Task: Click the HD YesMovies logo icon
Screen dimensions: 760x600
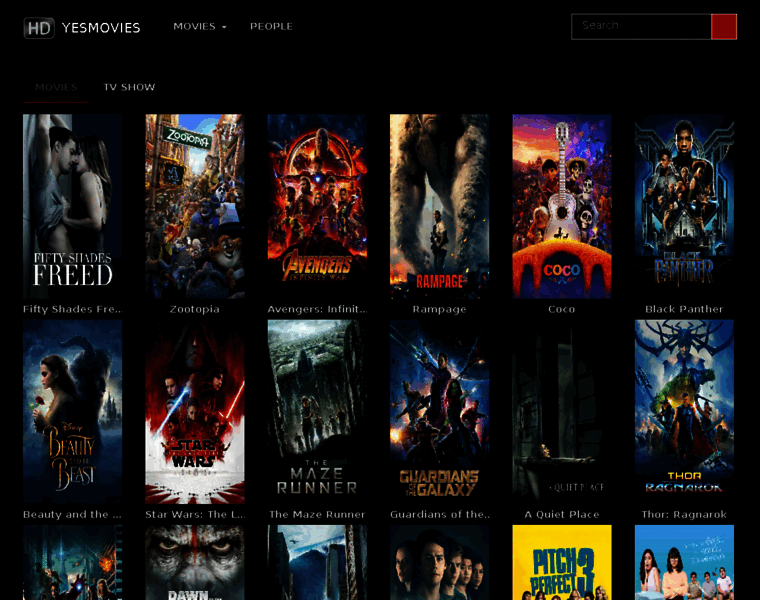Action: 39,28
